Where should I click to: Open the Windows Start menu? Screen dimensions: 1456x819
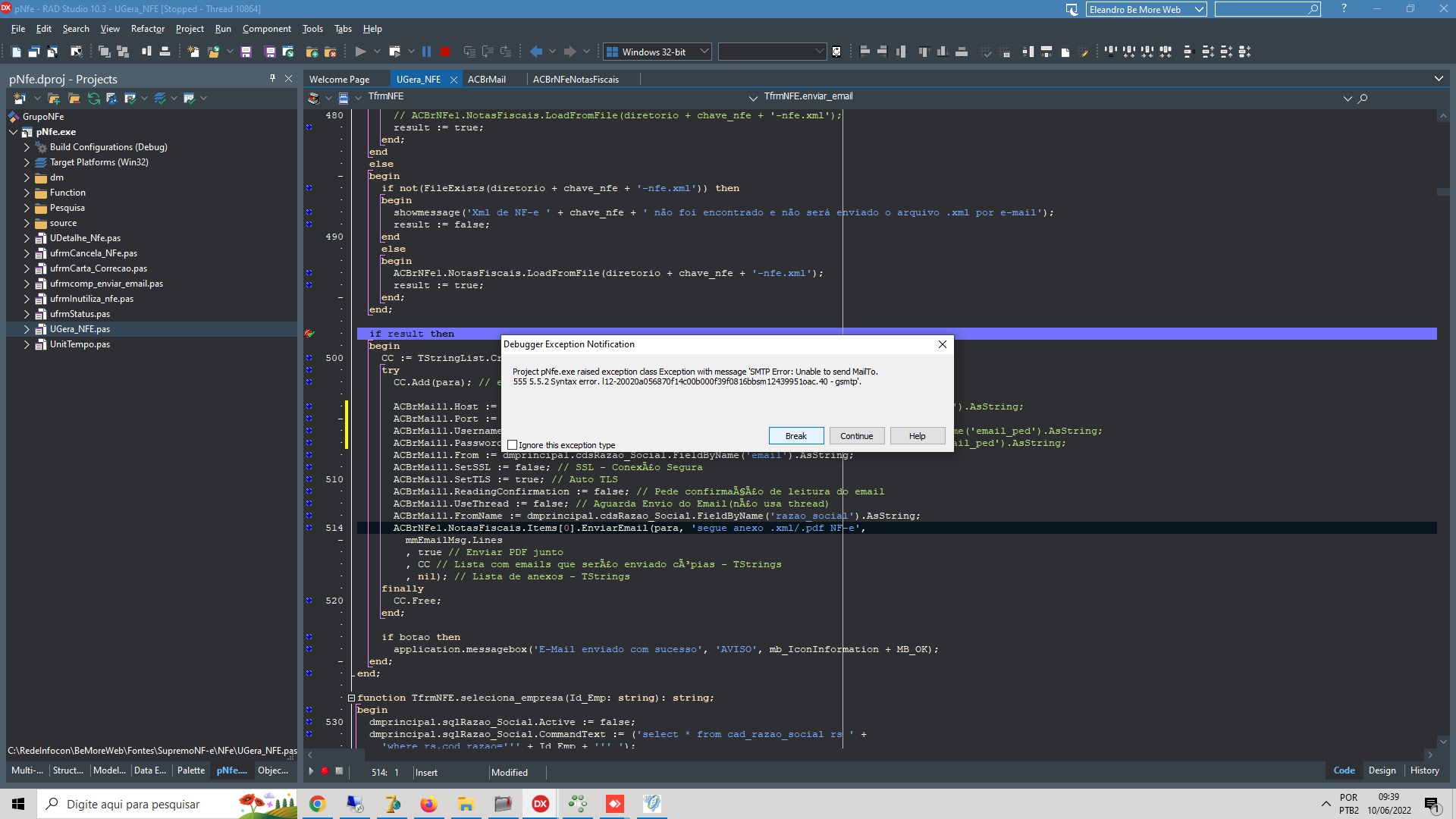[18, 804]
